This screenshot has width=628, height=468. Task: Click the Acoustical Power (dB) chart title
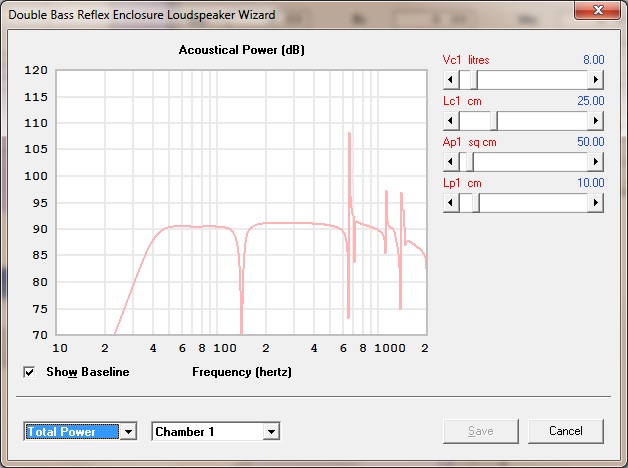pyautogui.click(x=242, y=50)
